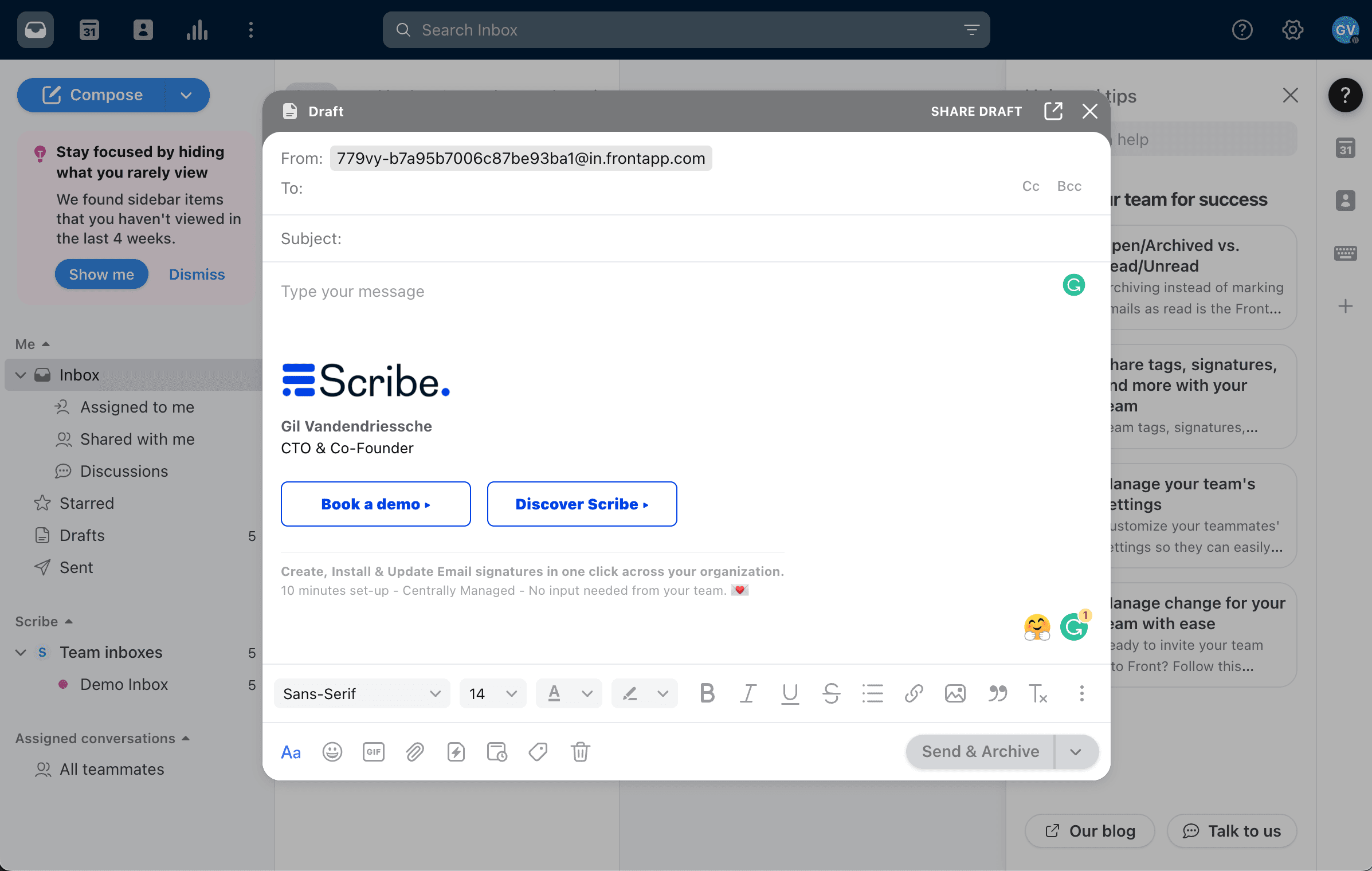Open search filter options icon

click(x=971, y=30)
